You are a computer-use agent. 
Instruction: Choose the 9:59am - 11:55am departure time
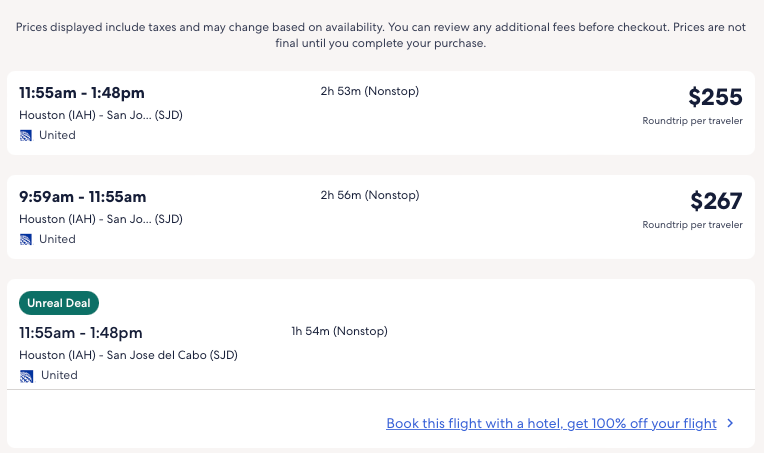pyautogui.click(x=82, y=197)
